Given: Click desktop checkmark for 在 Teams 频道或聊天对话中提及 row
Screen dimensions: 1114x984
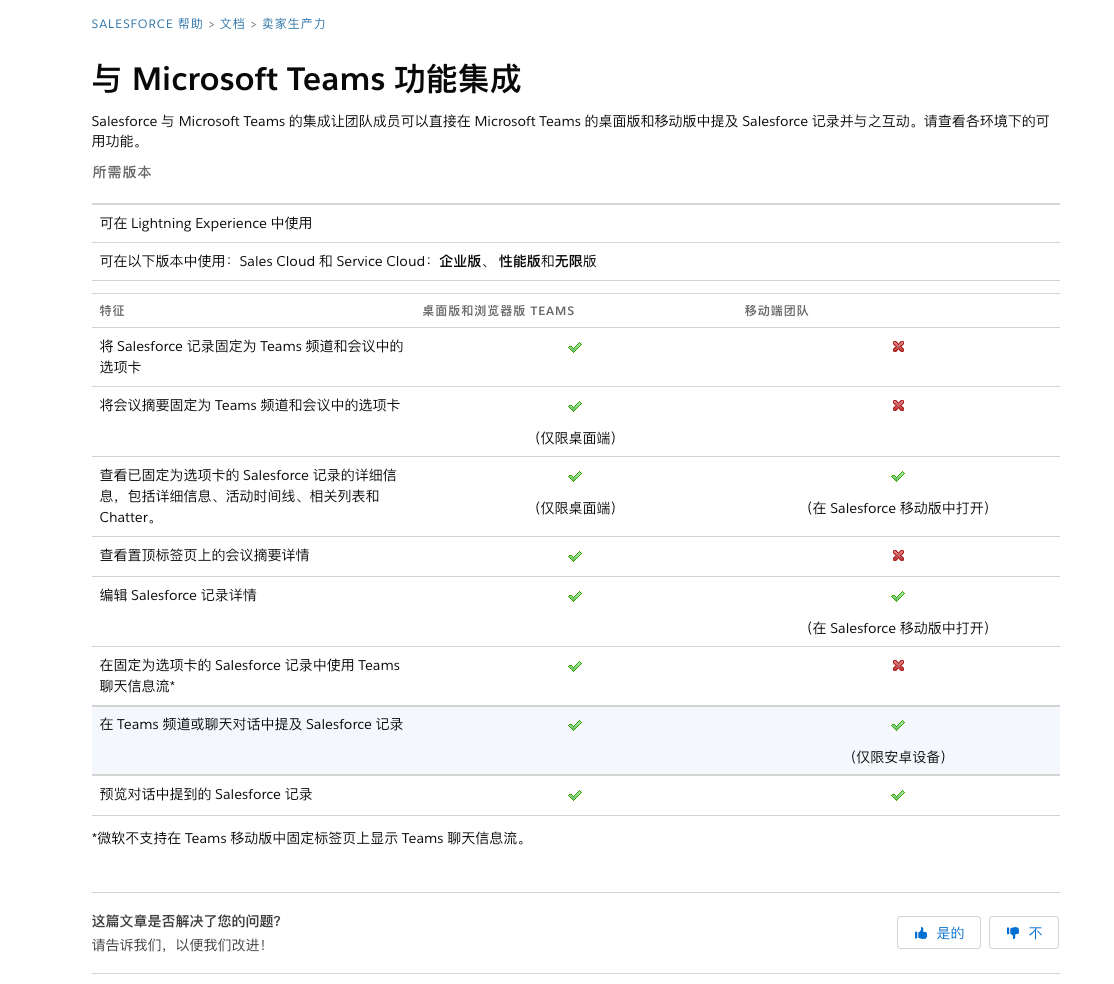Looking at the screenshot, I should [x=575, y=725].
